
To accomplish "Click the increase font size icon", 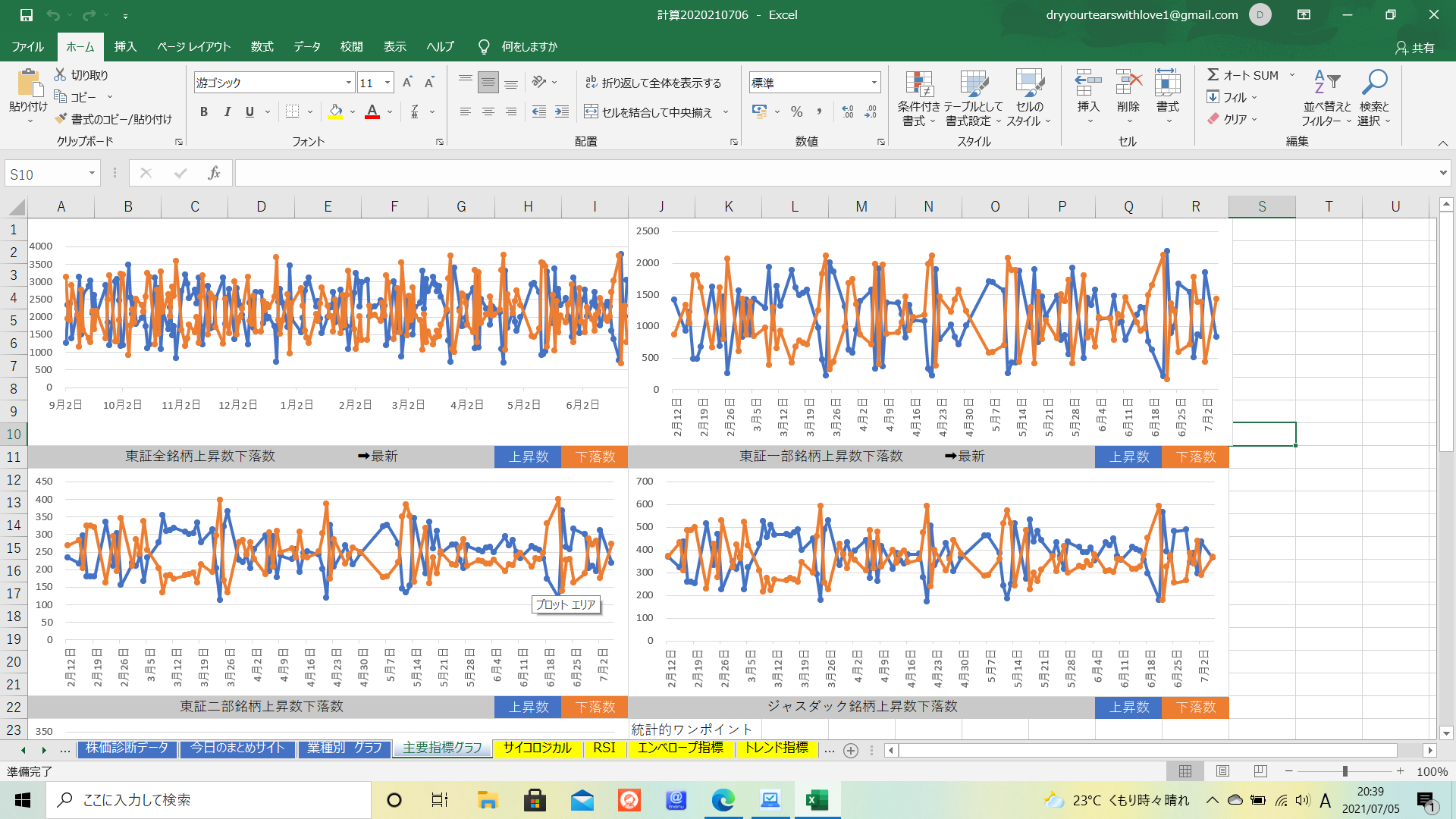I will [407, 83].
